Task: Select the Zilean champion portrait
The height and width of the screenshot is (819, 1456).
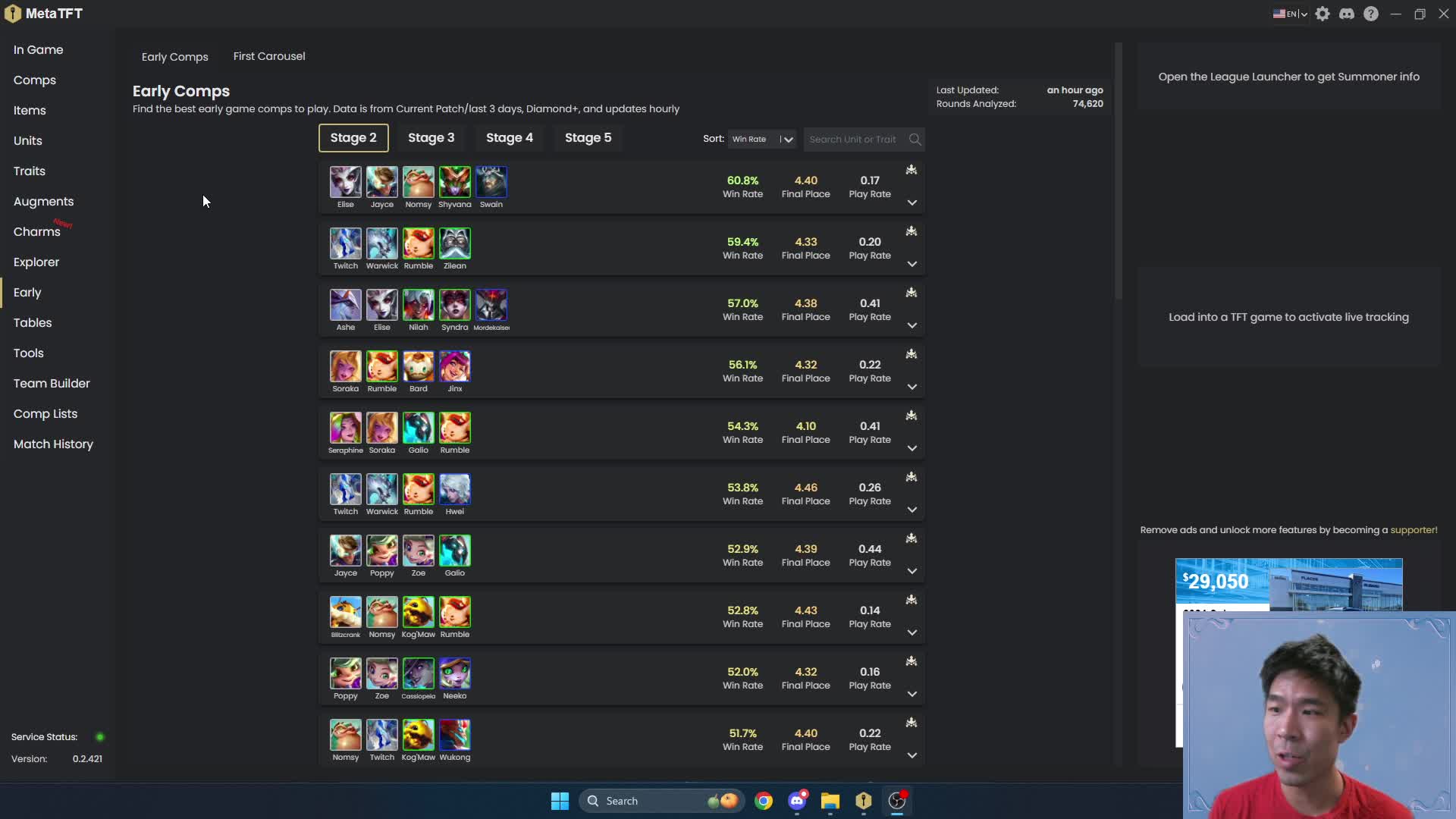Action: pos(455,243)
